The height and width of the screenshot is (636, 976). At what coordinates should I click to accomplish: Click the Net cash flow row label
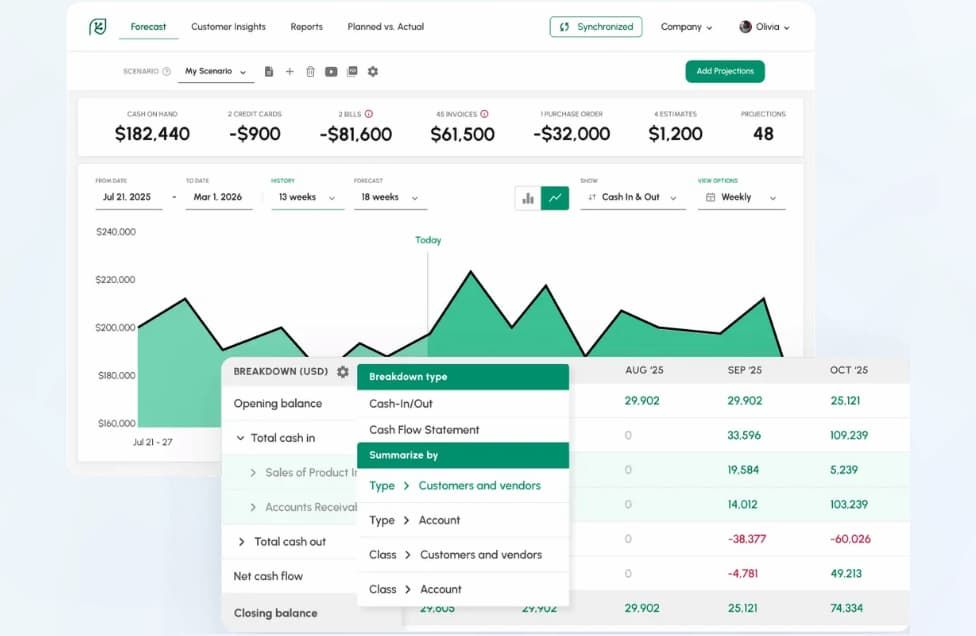pos(268,576)
